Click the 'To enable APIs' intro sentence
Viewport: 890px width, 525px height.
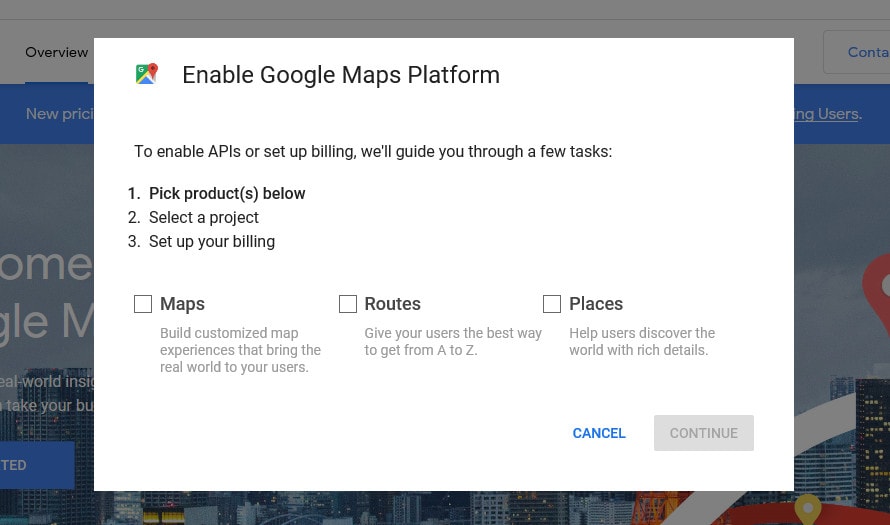tap(373, 152)
